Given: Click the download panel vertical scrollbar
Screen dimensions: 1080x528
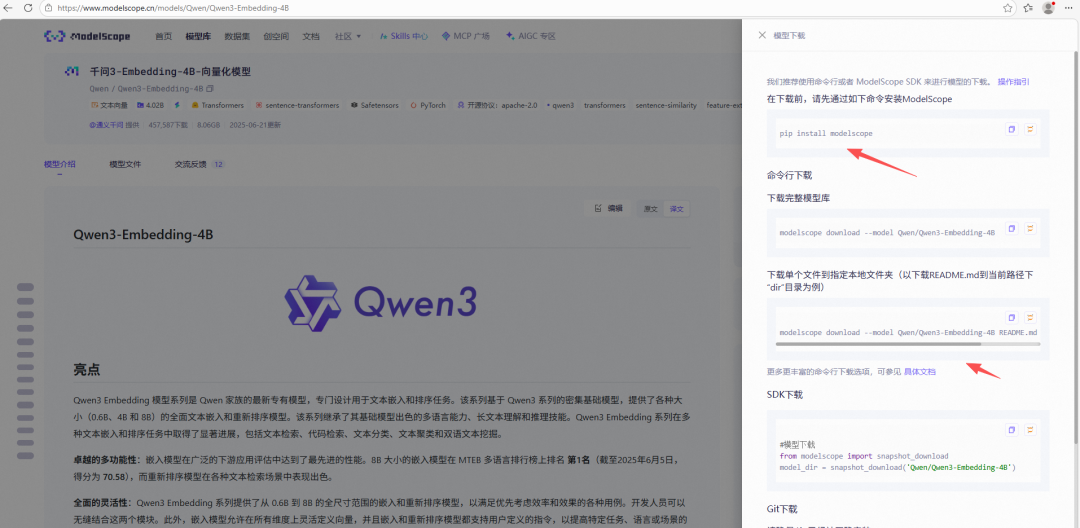Looking at the screenshot, I should coord(1077,246).
